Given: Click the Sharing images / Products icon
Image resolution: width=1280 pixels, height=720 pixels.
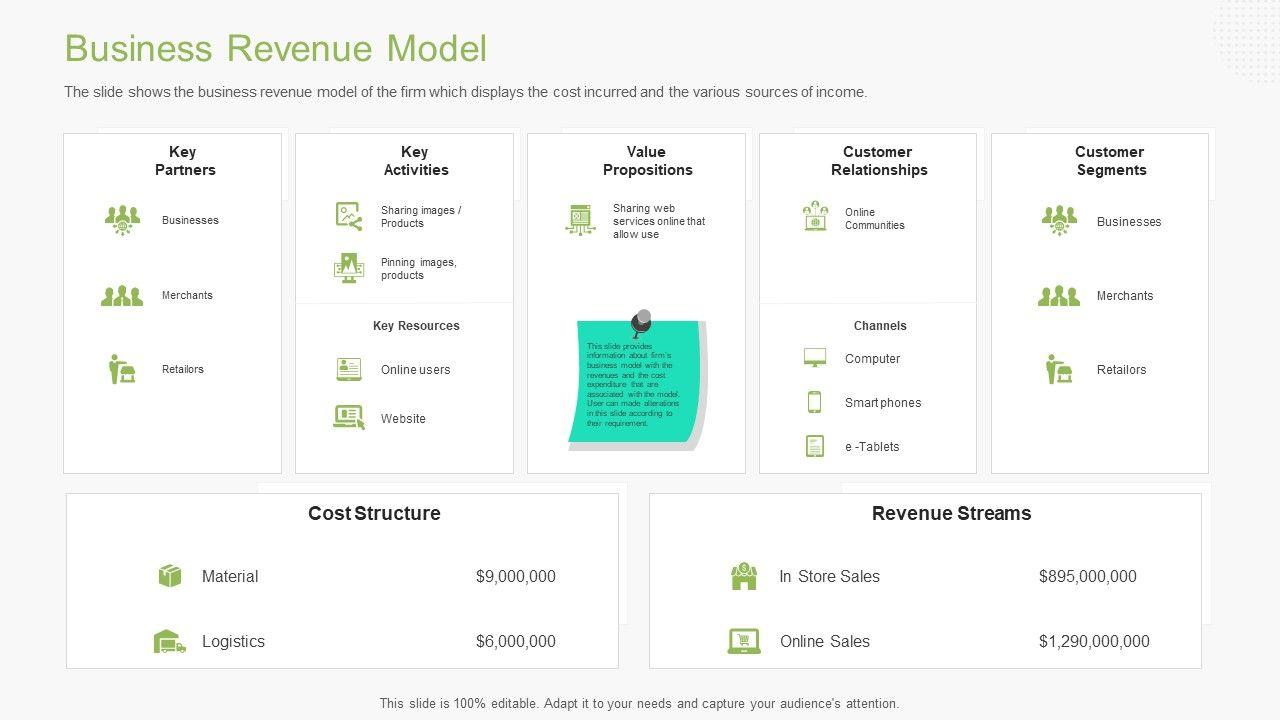Looking at the screenshot, I should coord(349,216).
